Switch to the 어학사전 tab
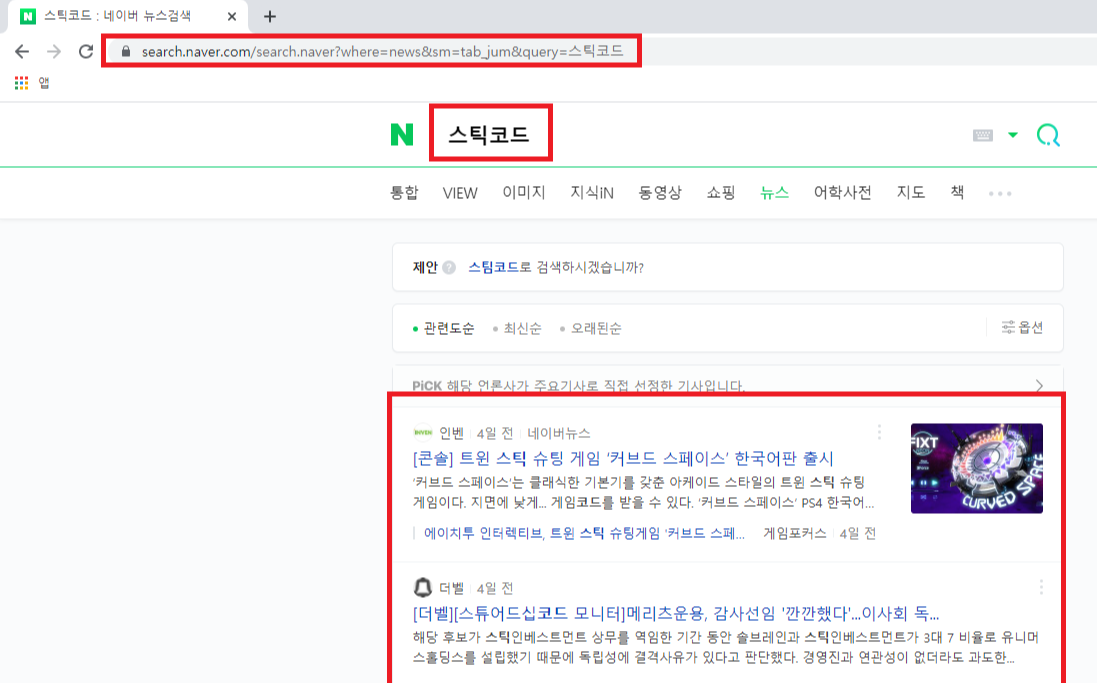This screenshot has height=683, width=1097. (x=842, y=192)
